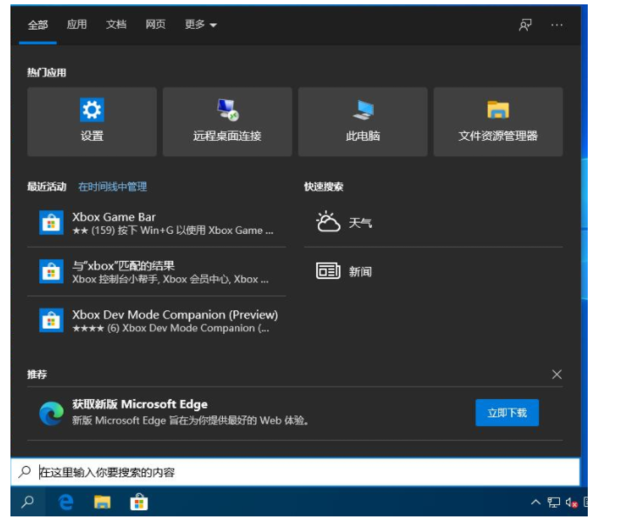Viewport: 620px width, 519px height.
Task: Dismiss the 推荐 section with X
Action: (x=557, y=374)
